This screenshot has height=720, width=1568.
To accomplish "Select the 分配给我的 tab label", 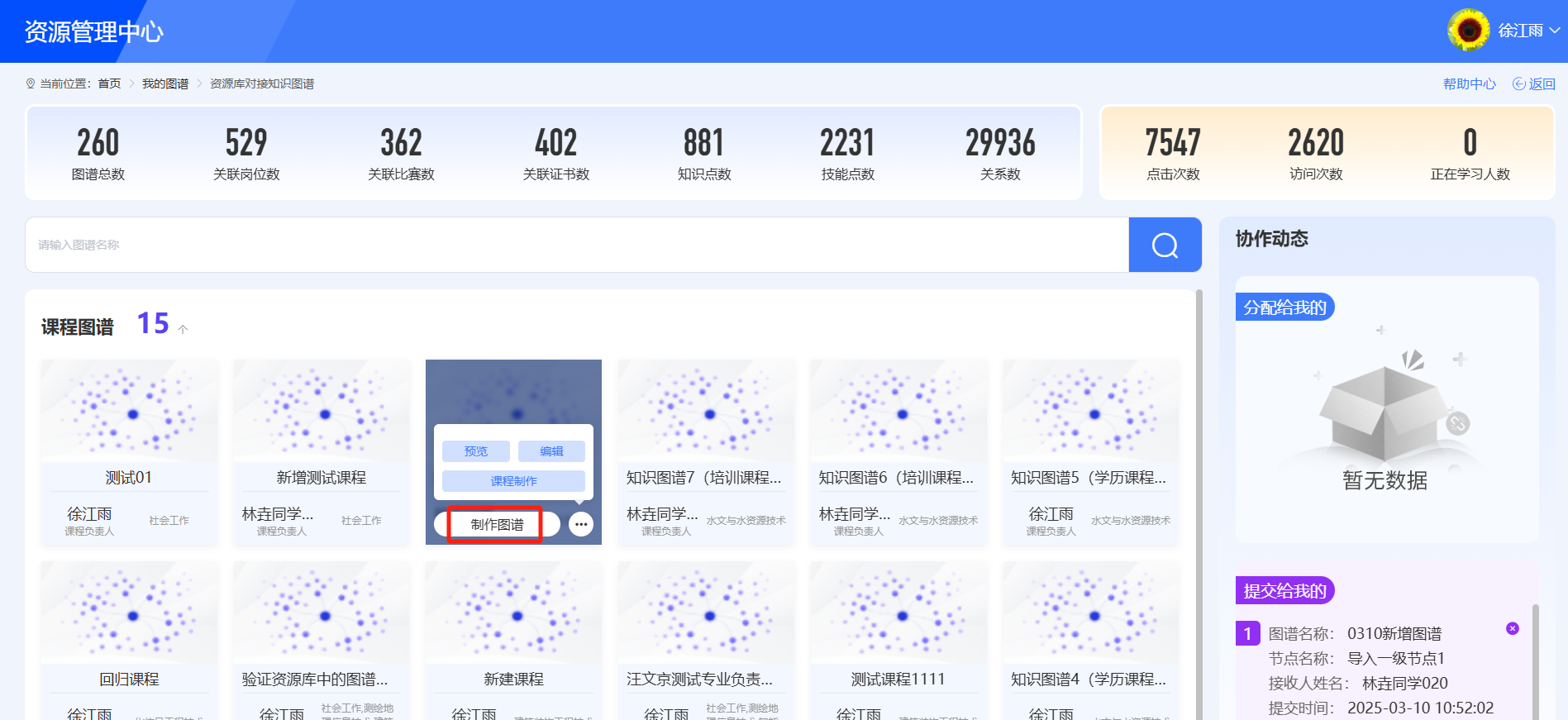I will click(1284, 308).
